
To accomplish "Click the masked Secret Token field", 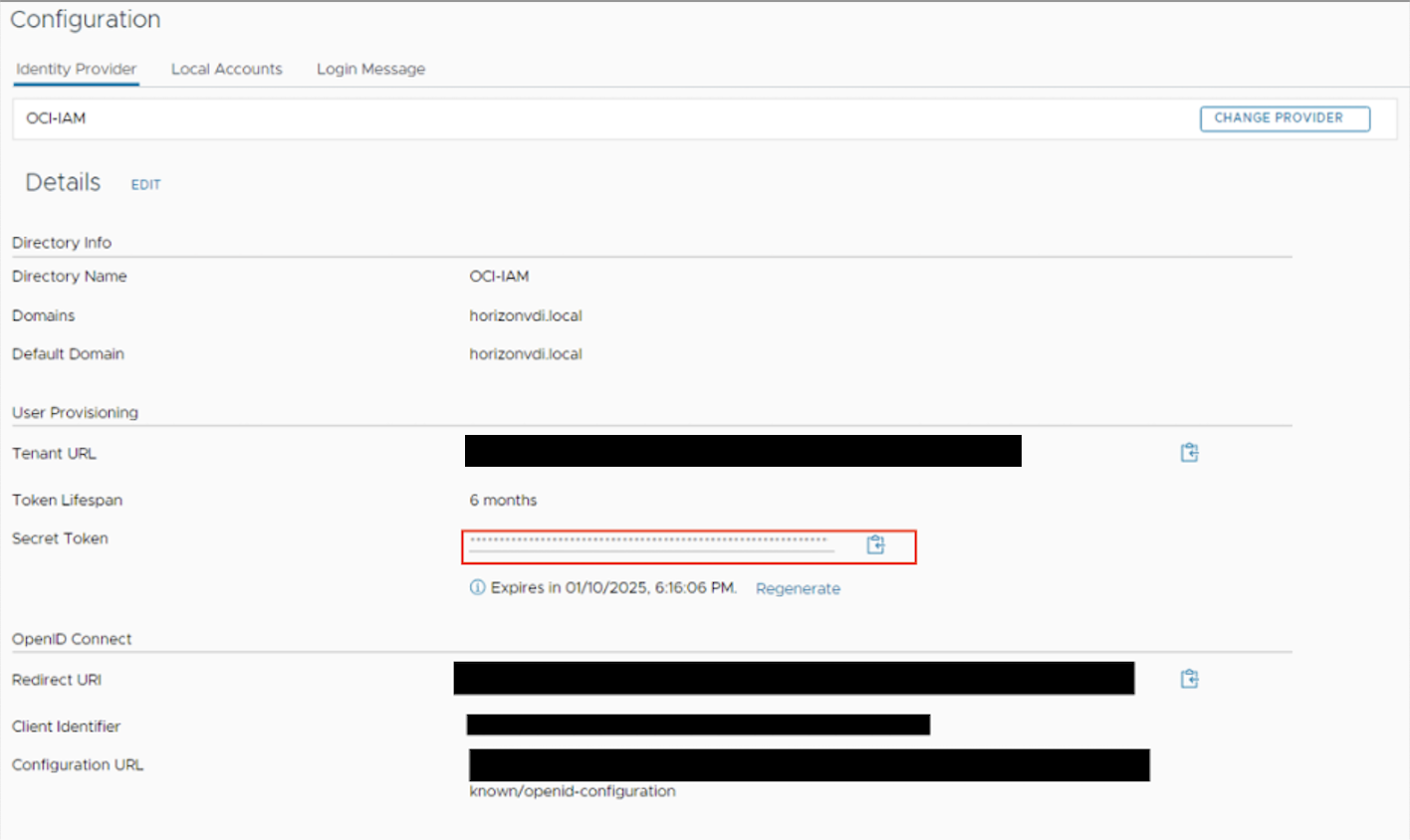I will [651, 543].
